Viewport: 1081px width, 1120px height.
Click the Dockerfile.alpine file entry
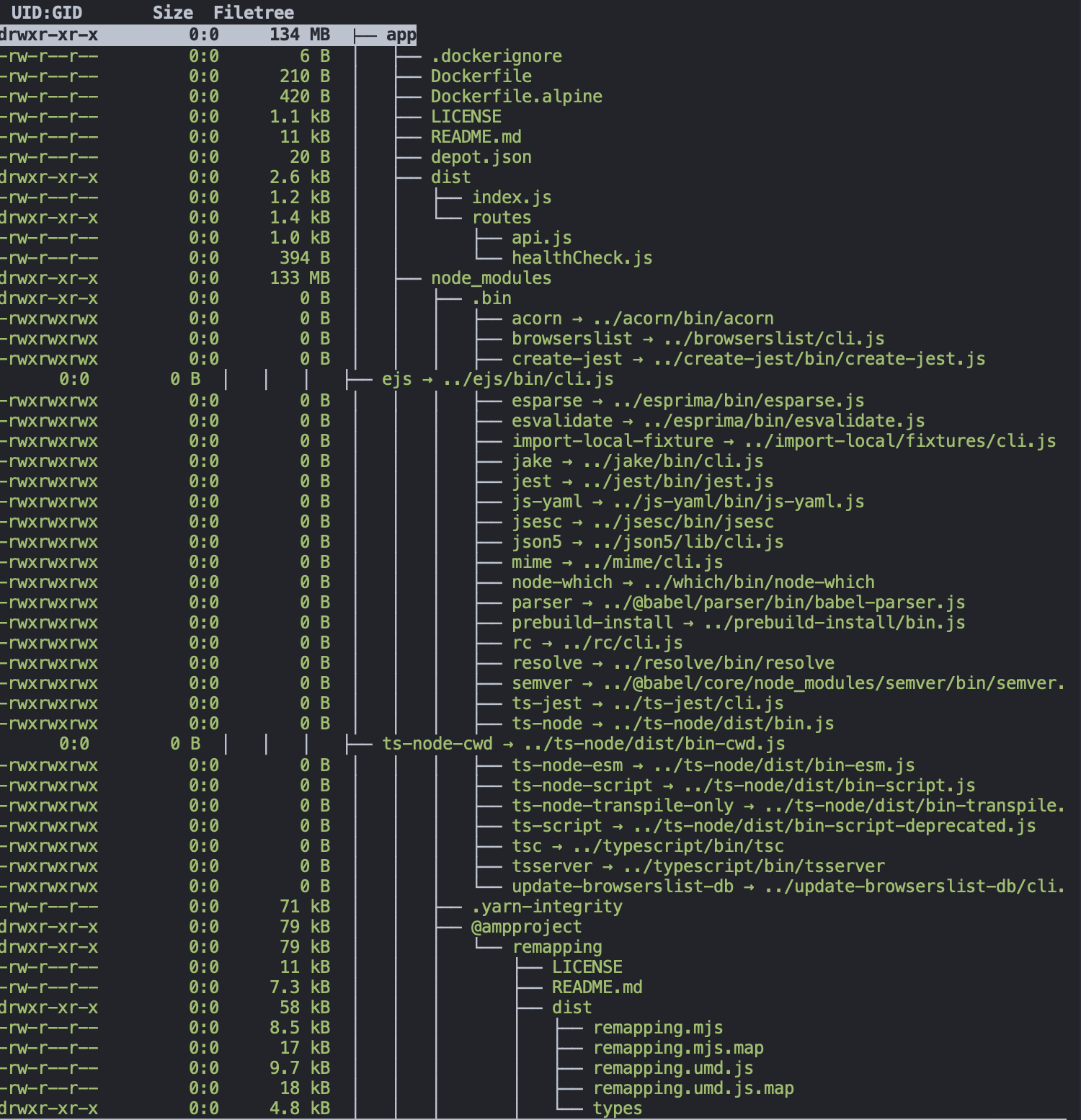pos(516,97)
